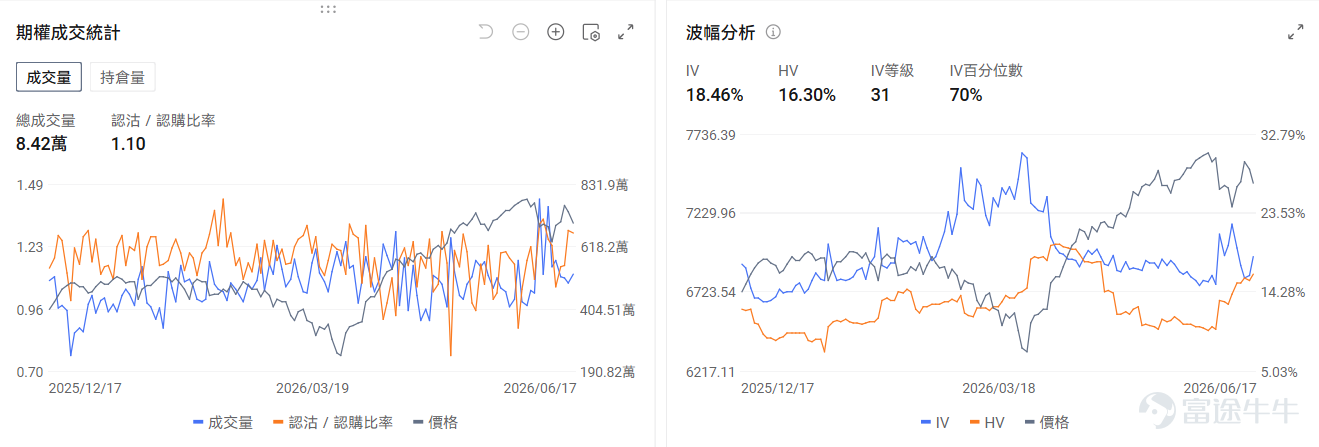Viewport: 1319px width, 447px height.
Task: Click the 總成交量 label
Action: [x=45, y=120]
